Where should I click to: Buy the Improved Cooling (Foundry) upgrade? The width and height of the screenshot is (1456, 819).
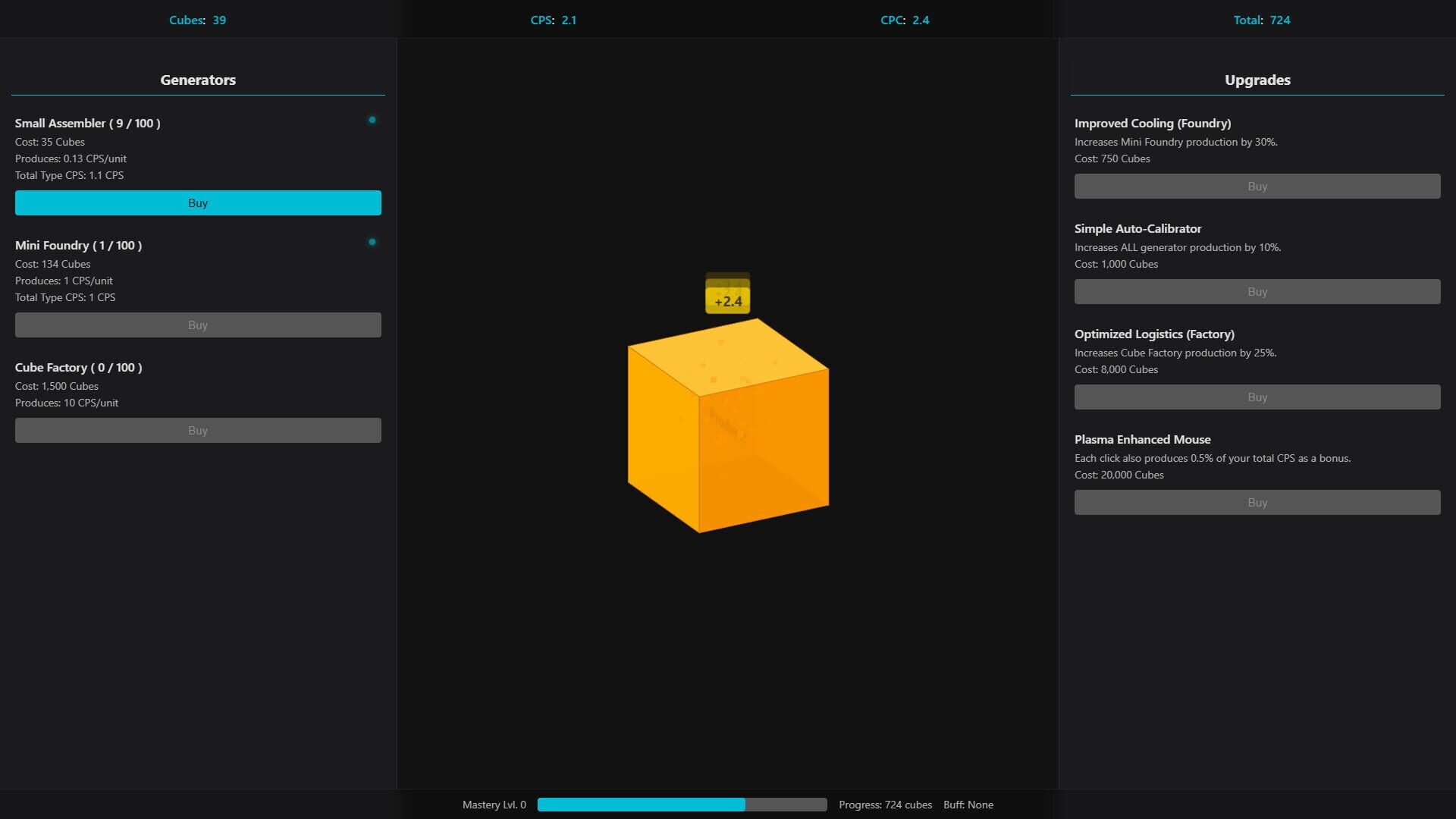[1257, 186]
